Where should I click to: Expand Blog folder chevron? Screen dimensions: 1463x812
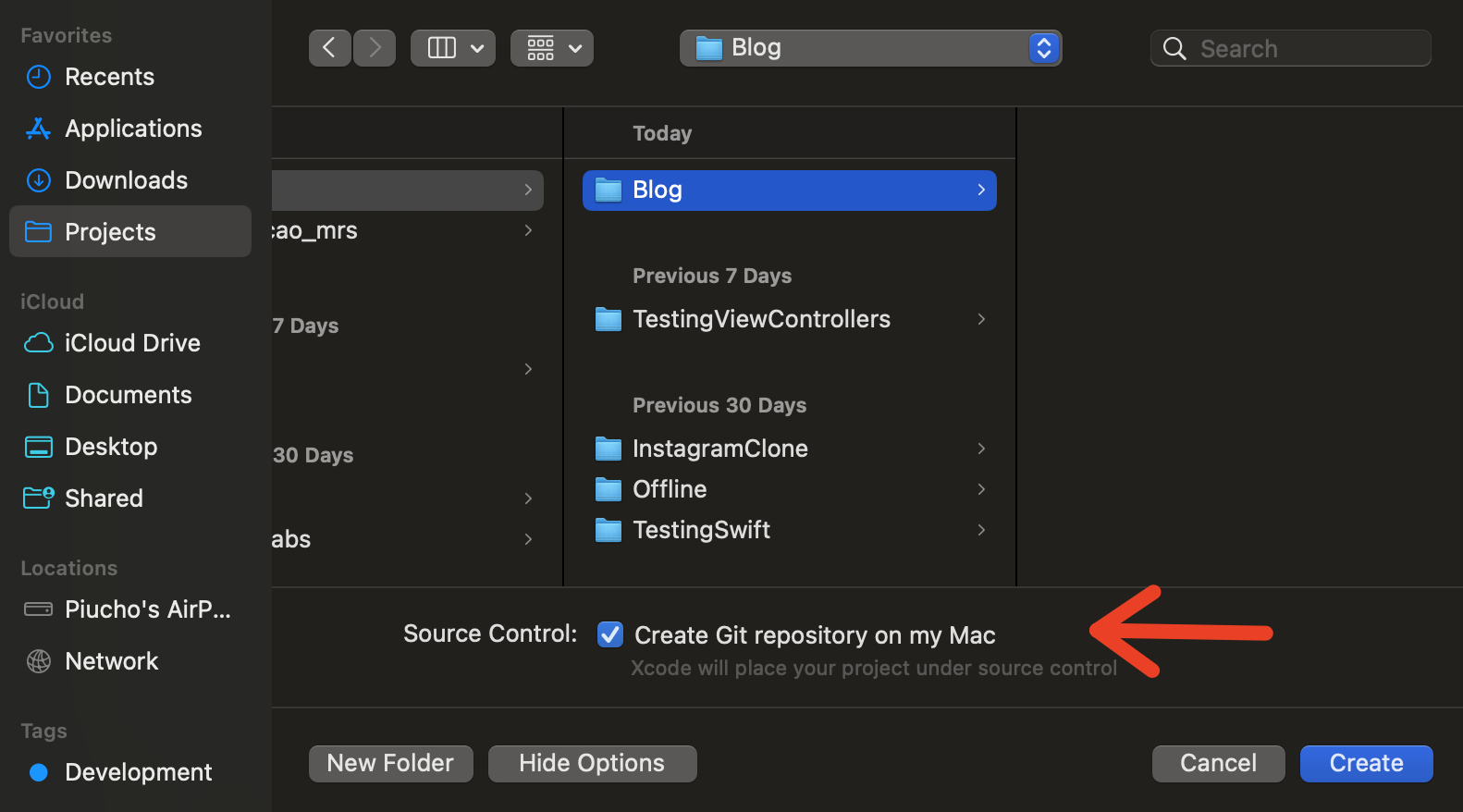pos(981,190)
